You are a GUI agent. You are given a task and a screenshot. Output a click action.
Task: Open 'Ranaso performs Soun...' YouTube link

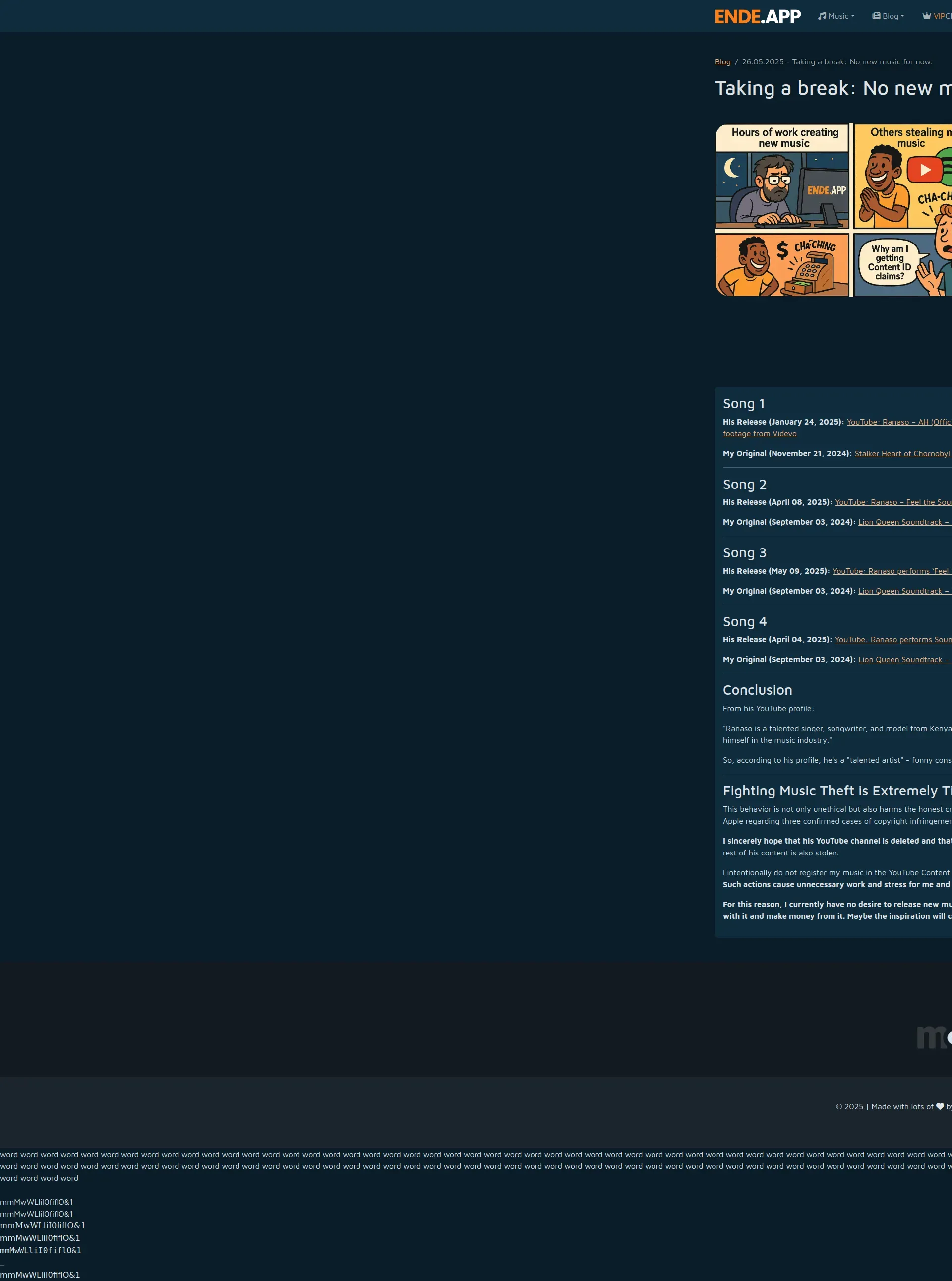click(892, 640)
